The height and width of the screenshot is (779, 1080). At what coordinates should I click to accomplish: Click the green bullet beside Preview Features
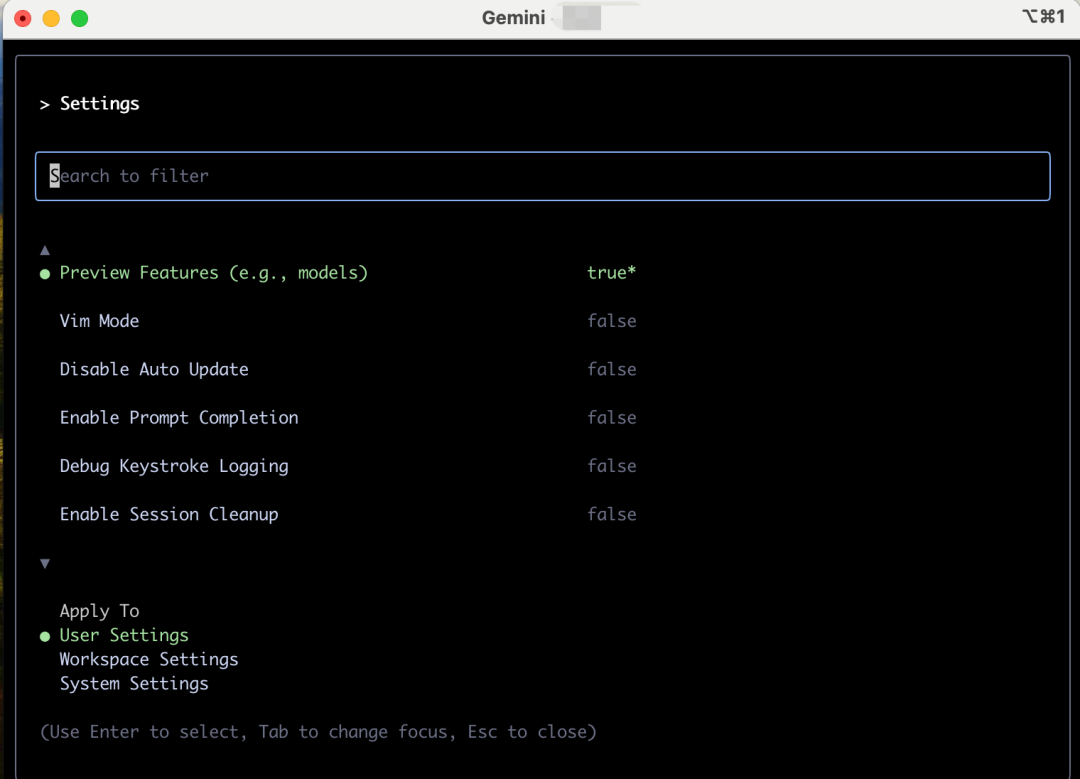[44, 274]
